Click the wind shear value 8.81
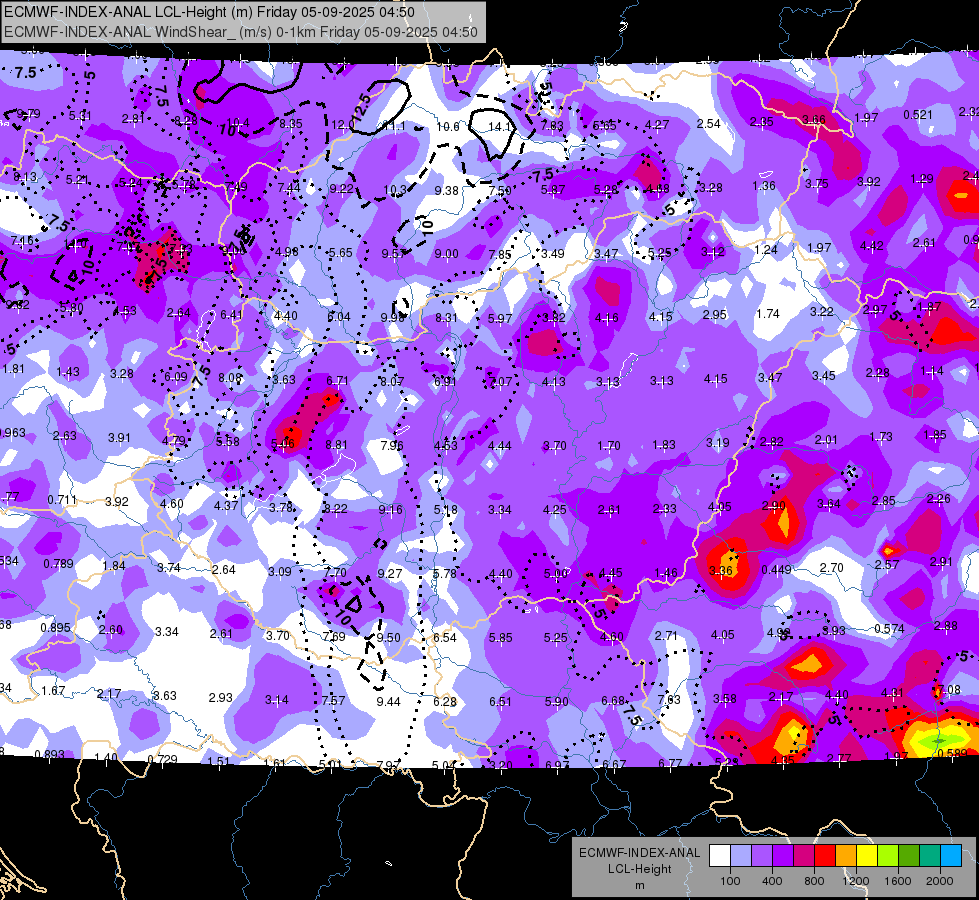Viewport: 979px width, 900px height. (336, 445)
